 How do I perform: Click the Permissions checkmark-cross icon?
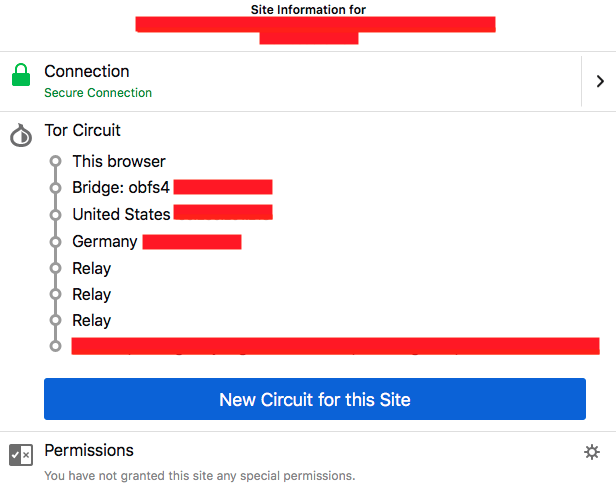(x=21, y=455)
